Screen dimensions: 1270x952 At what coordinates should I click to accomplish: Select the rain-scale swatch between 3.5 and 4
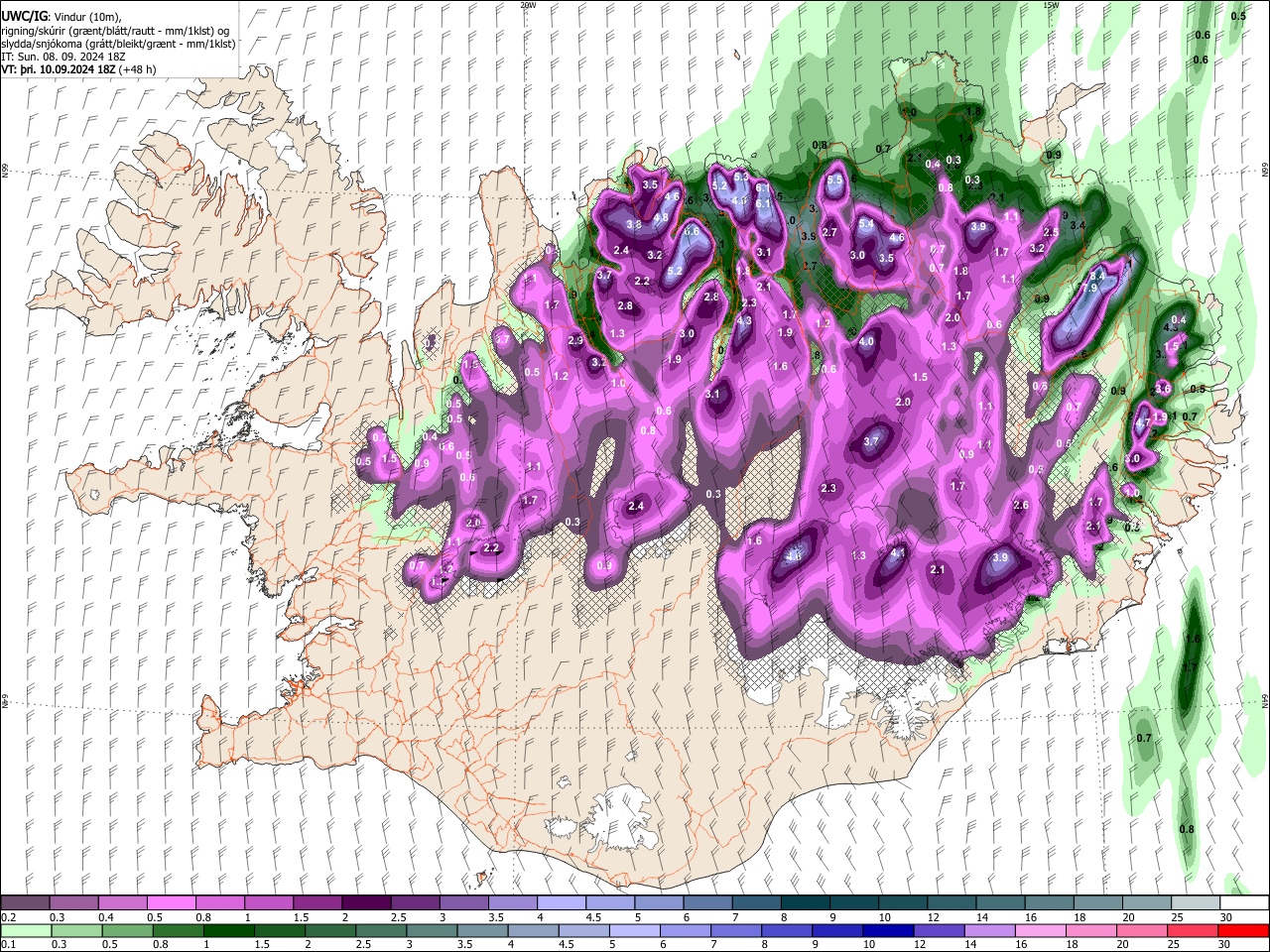482,930
